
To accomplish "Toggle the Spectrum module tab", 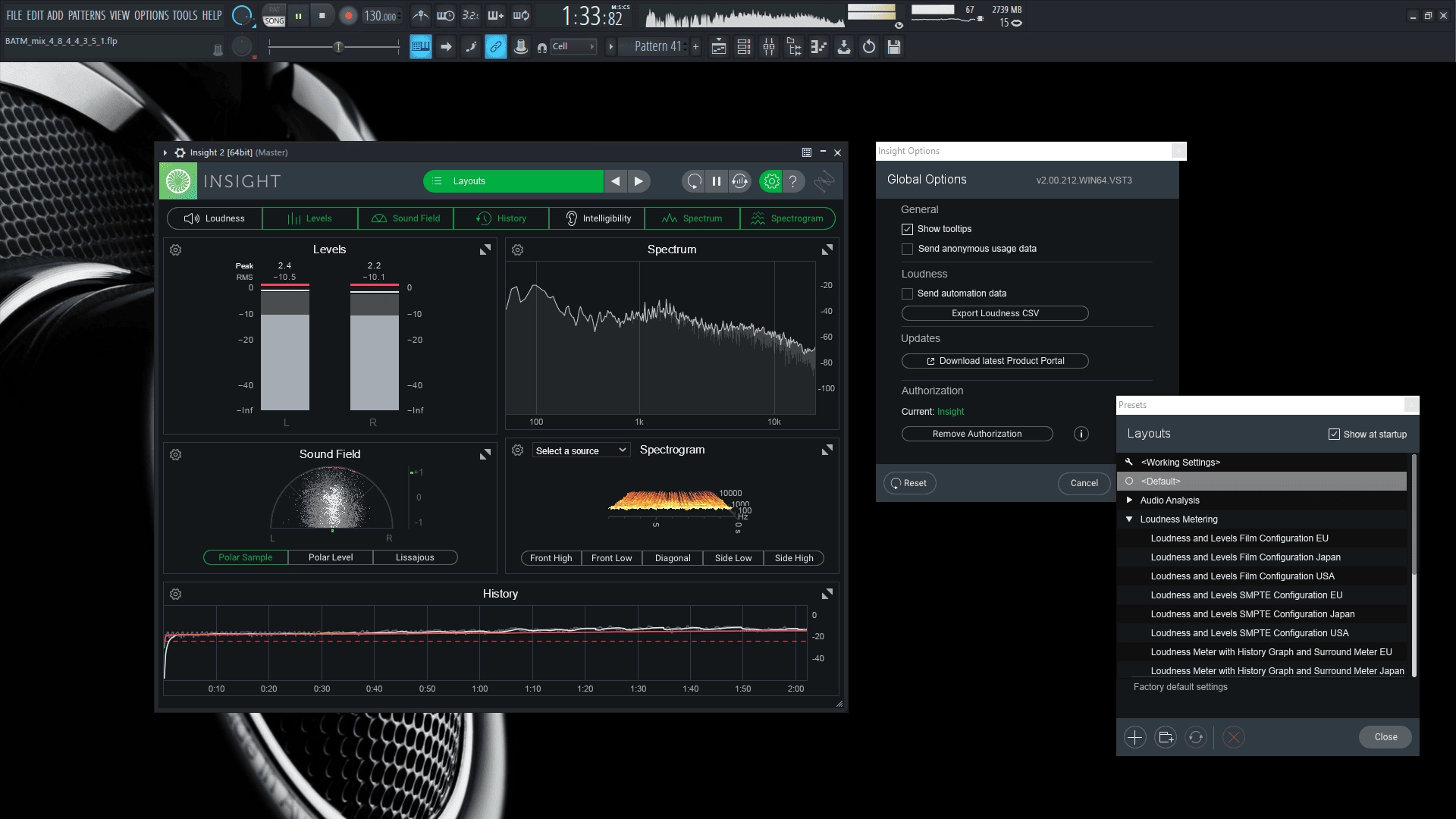I will tap(692, 218).
